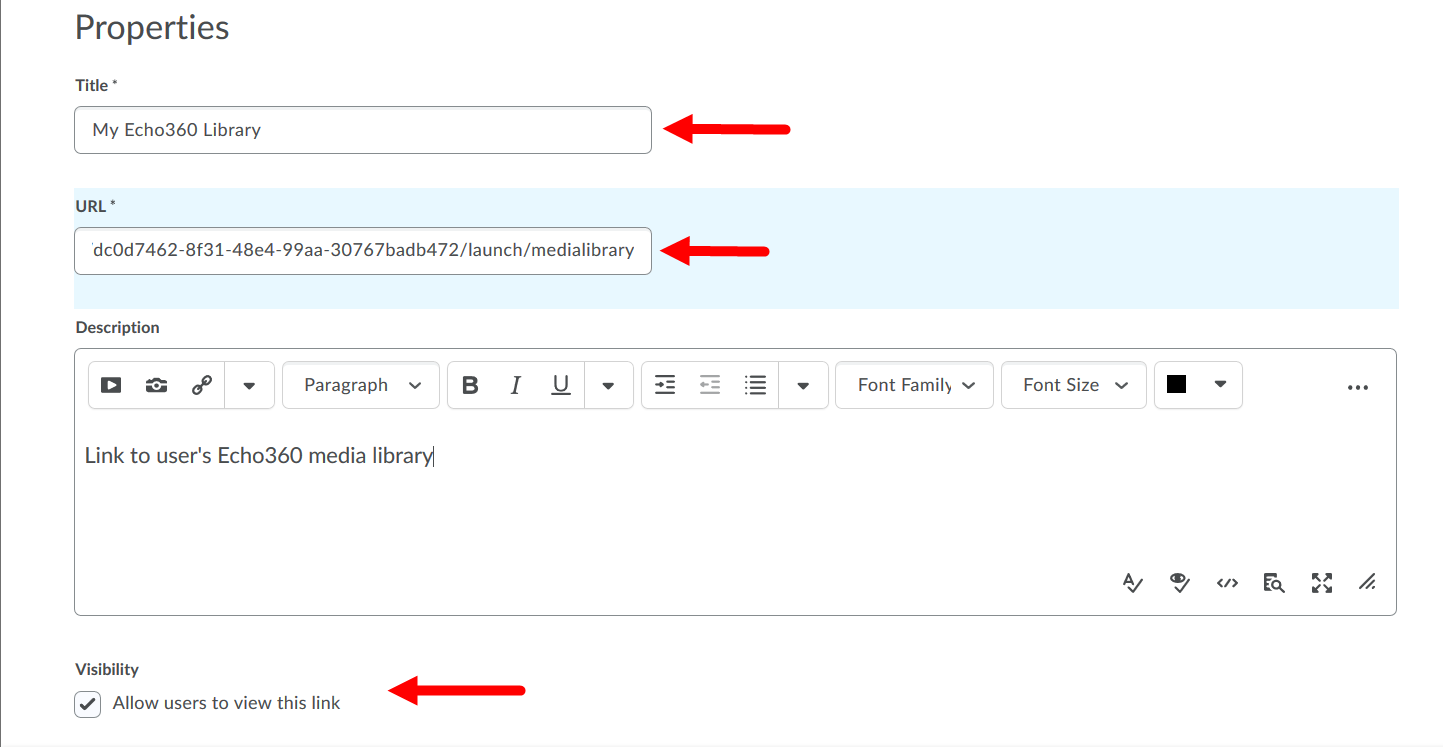Screen dimensions: 1443x747
Task: Open the Paragraph format dropdown
Action: coord(361,385)
